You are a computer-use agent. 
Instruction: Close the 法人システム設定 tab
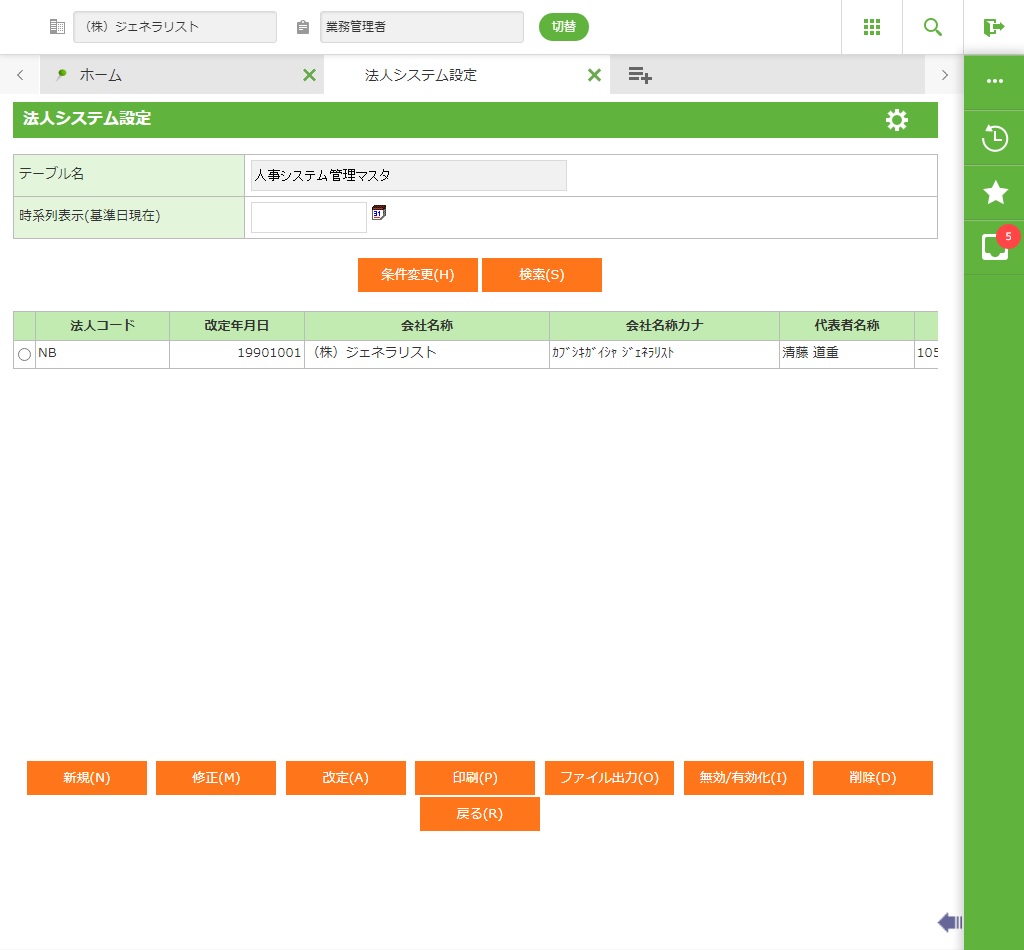point(594,75)
